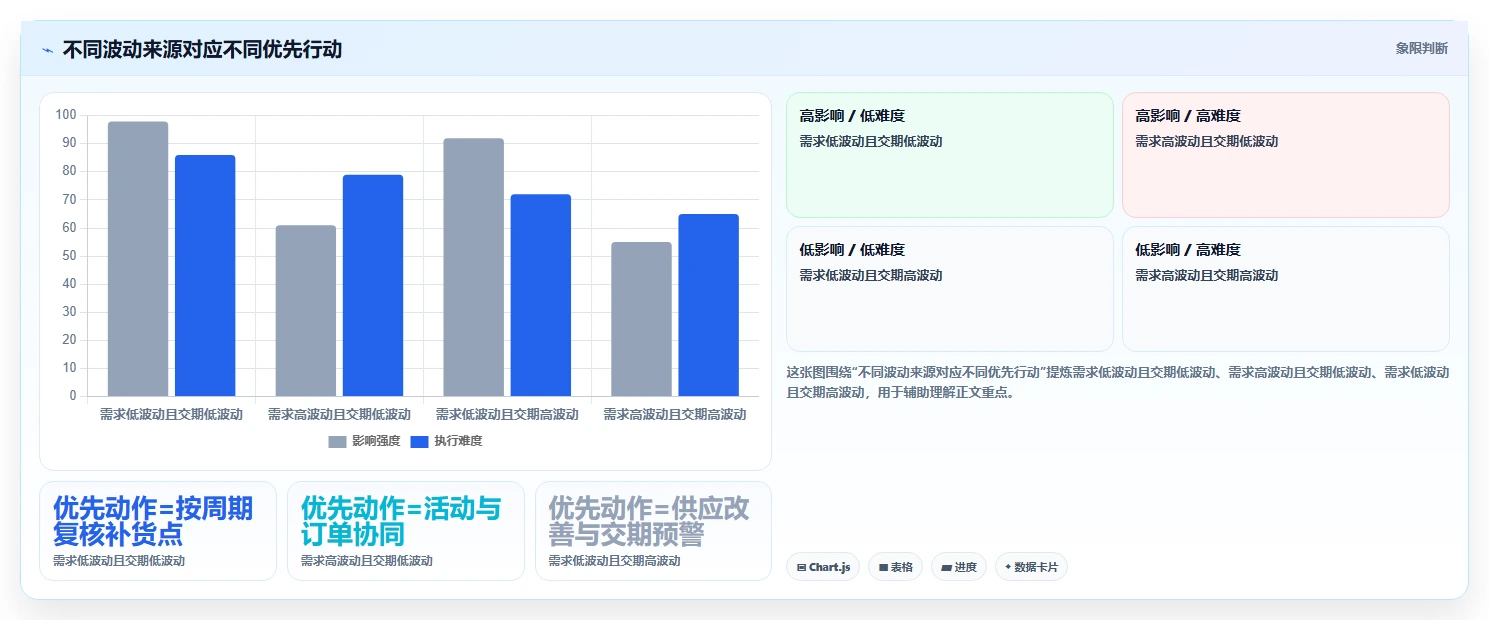
Task: Click x-axis label 需求高波动且交期低波动
Action: point(339,414)
